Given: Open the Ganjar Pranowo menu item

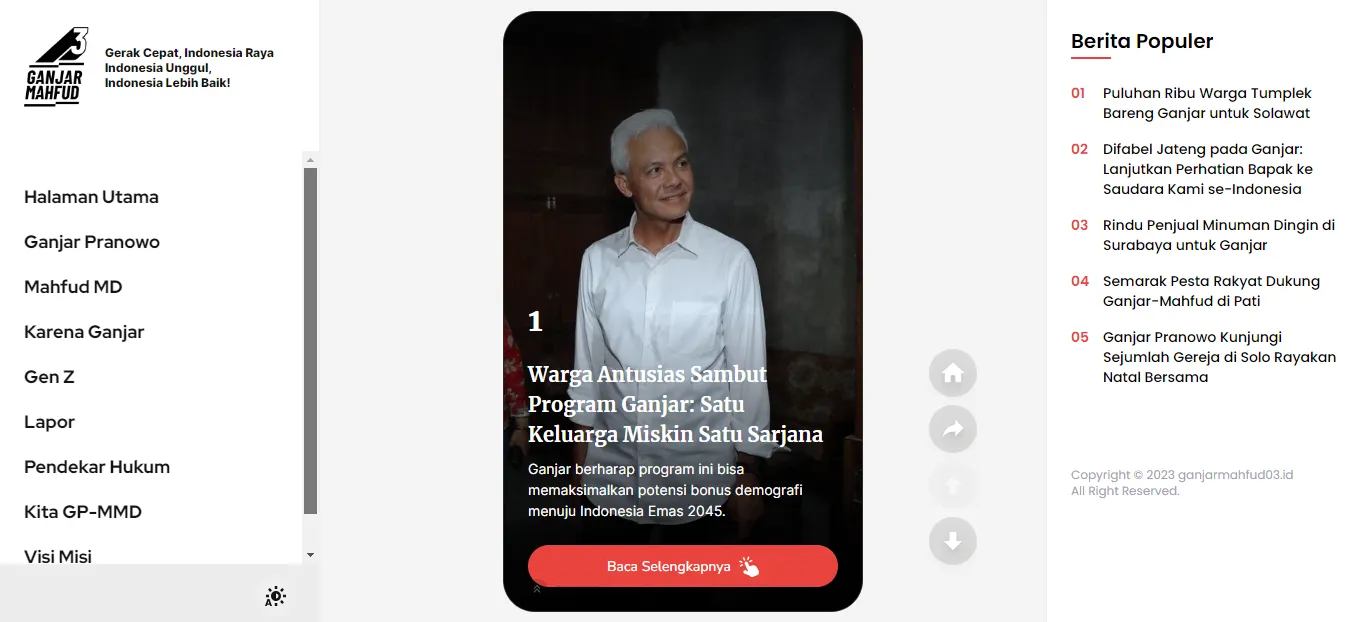Looking at the screenshot, I should click(92, 242).
